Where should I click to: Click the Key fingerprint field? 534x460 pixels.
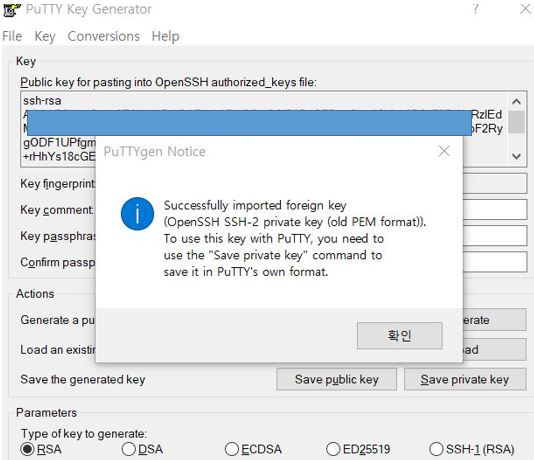(x=495, y=184)
